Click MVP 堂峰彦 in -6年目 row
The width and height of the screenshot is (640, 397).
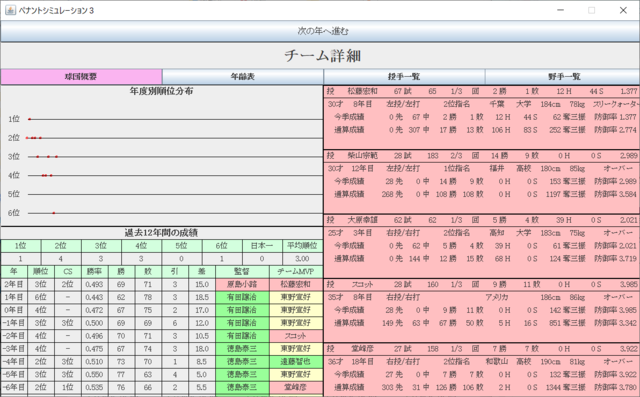tap(296, 387)
